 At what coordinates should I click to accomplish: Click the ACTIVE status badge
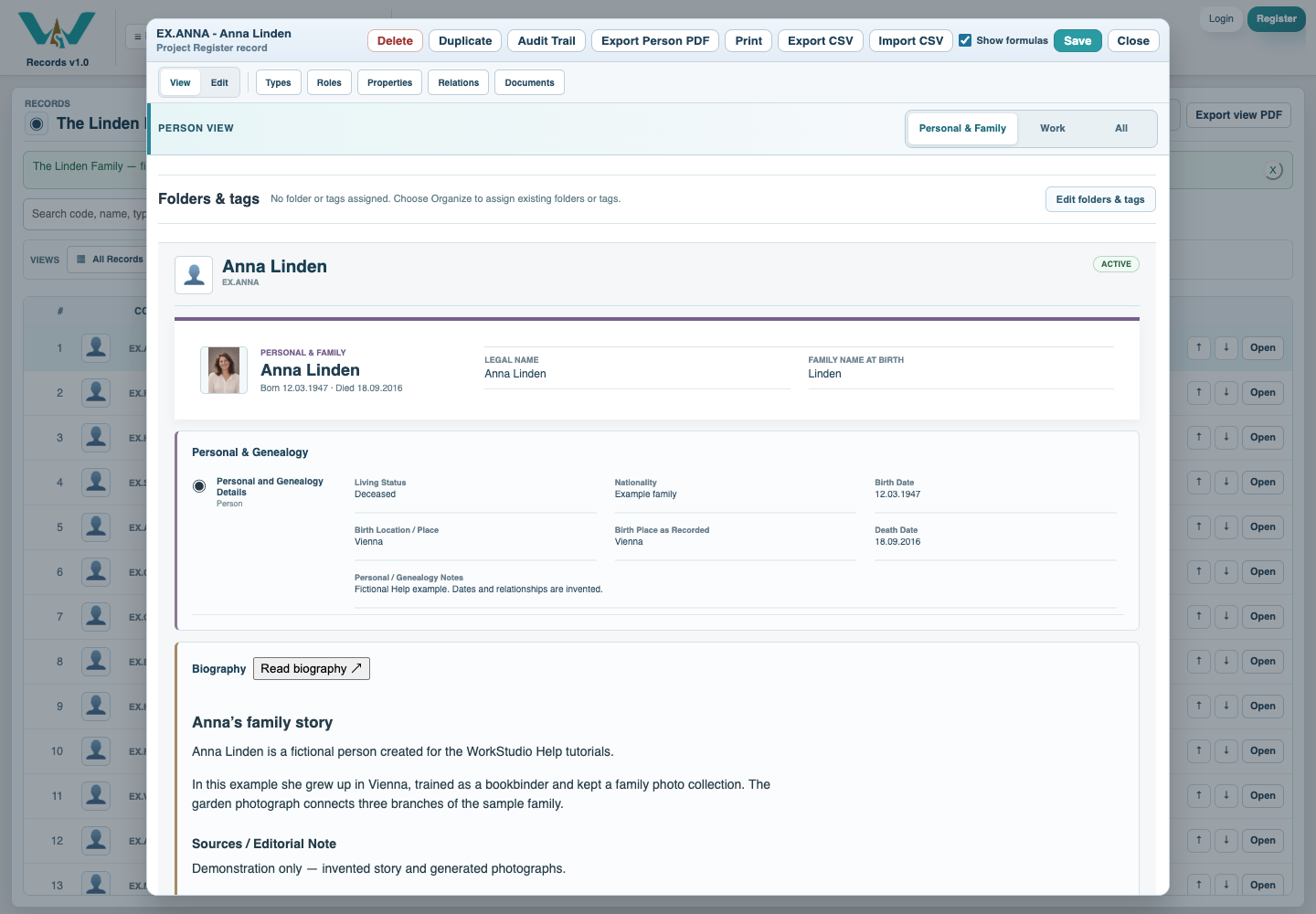click(x=1116, y=264)
